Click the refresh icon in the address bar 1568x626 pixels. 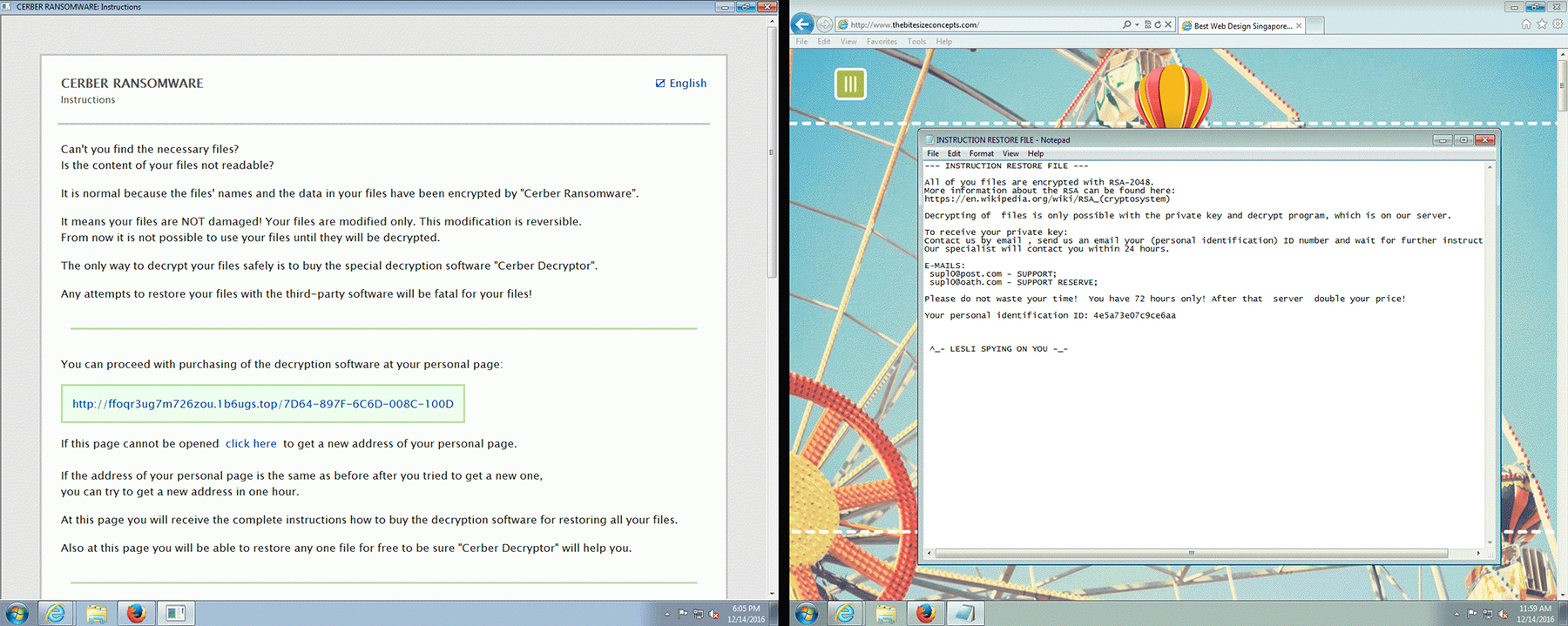(1158, 24)
